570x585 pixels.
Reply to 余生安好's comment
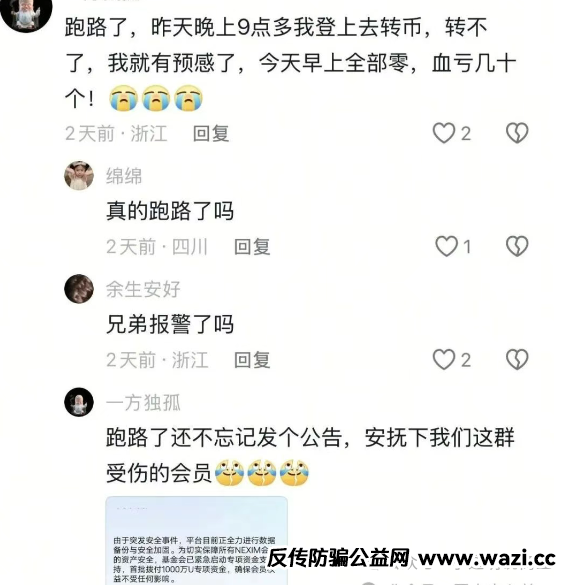(252, 360)
